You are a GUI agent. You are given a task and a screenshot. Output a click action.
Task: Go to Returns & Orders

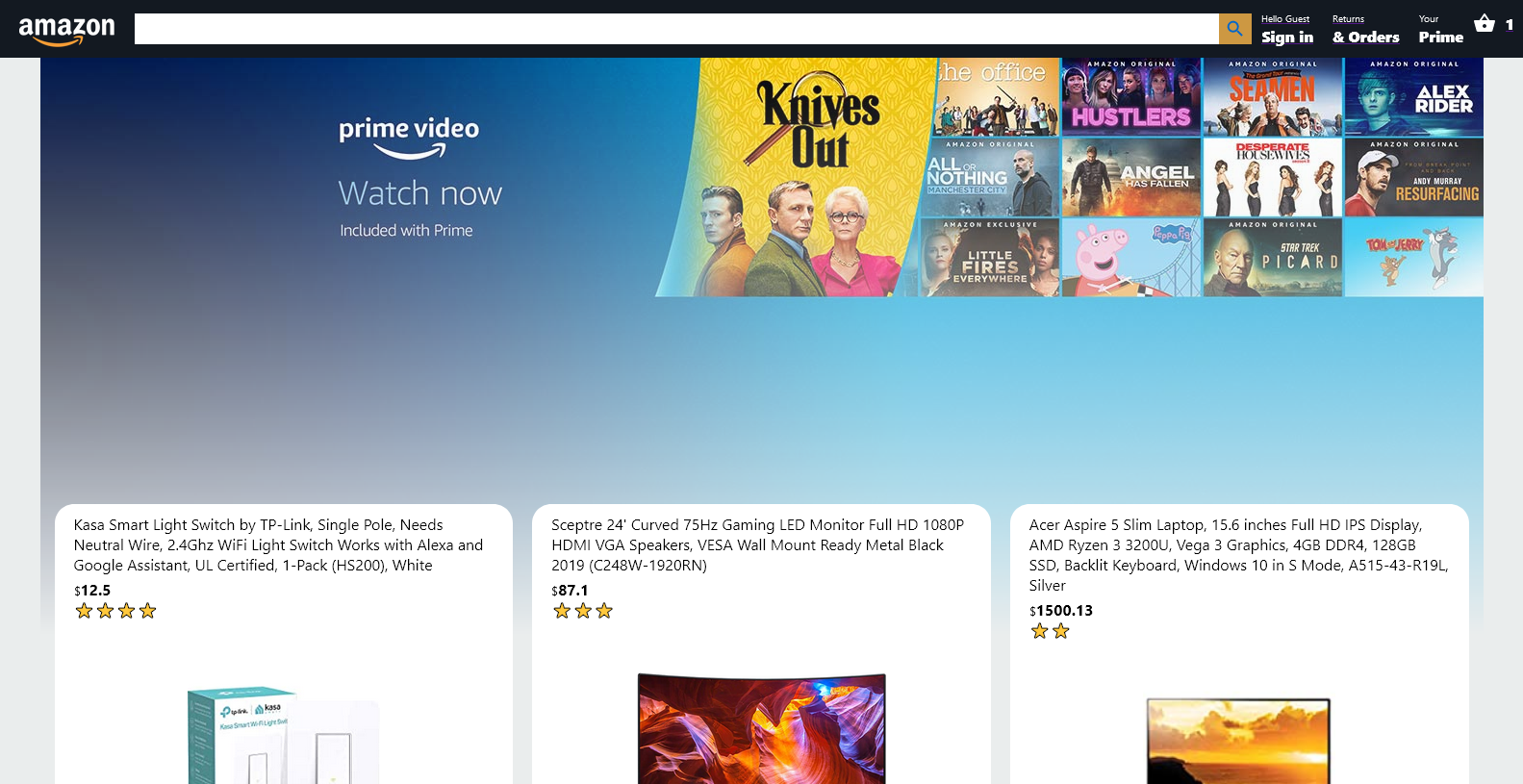point(1365,30)
